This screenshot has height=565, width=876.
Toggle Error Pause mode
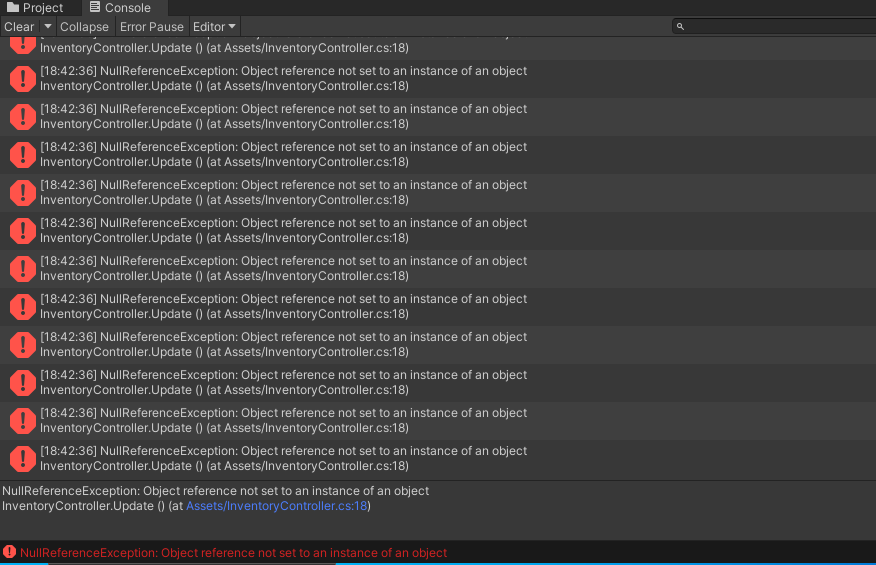click(151, 27)
